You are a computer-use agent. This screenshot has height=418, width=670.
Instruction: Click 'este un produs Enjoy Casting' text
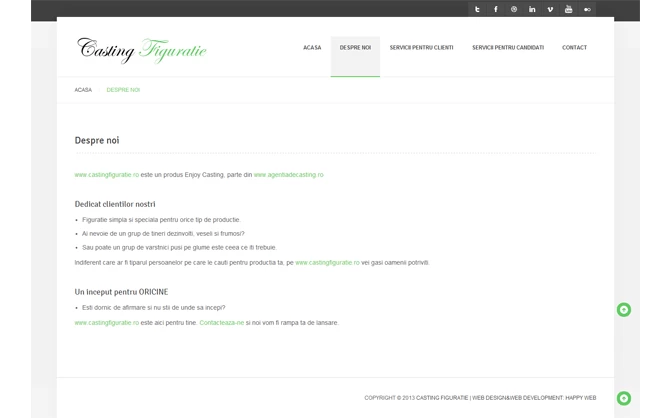[x=182, y=175]
